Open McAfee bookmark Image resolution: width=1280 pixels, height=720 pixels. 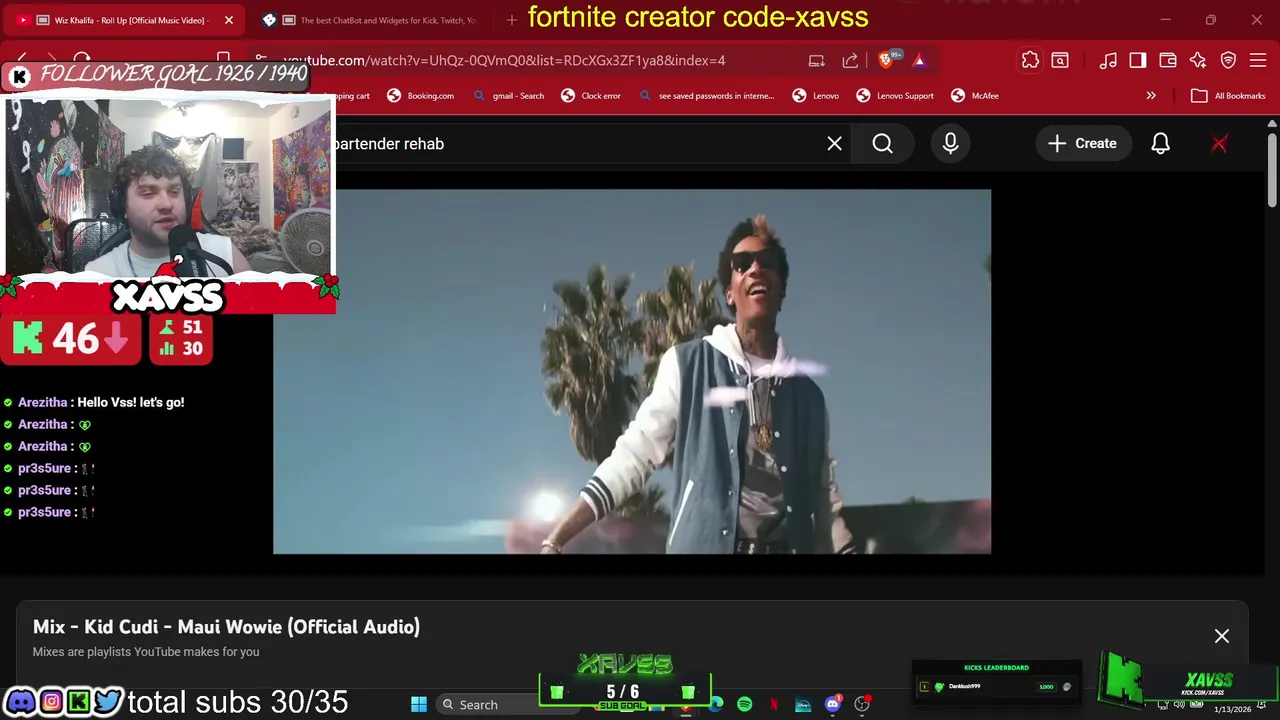pos(975,96)
